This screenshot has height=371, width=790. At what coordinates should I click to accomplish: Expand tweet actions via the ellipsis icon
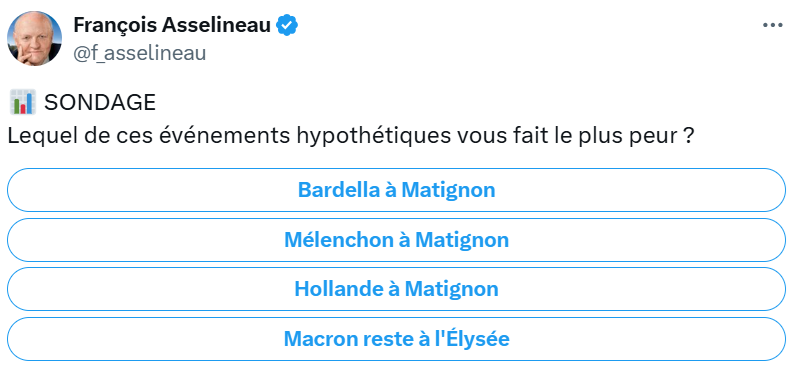773,25
